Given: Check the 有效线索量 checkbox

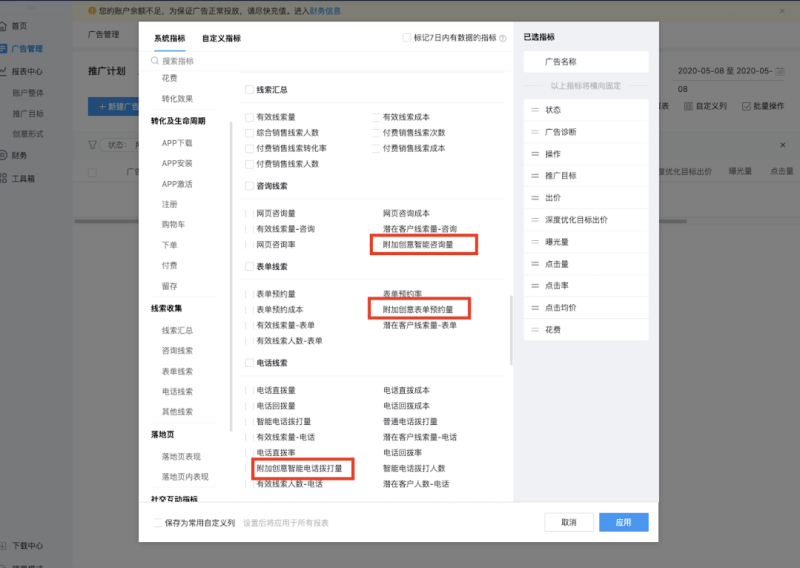Looking at the screenshot, I should click(x=249, y=117).
